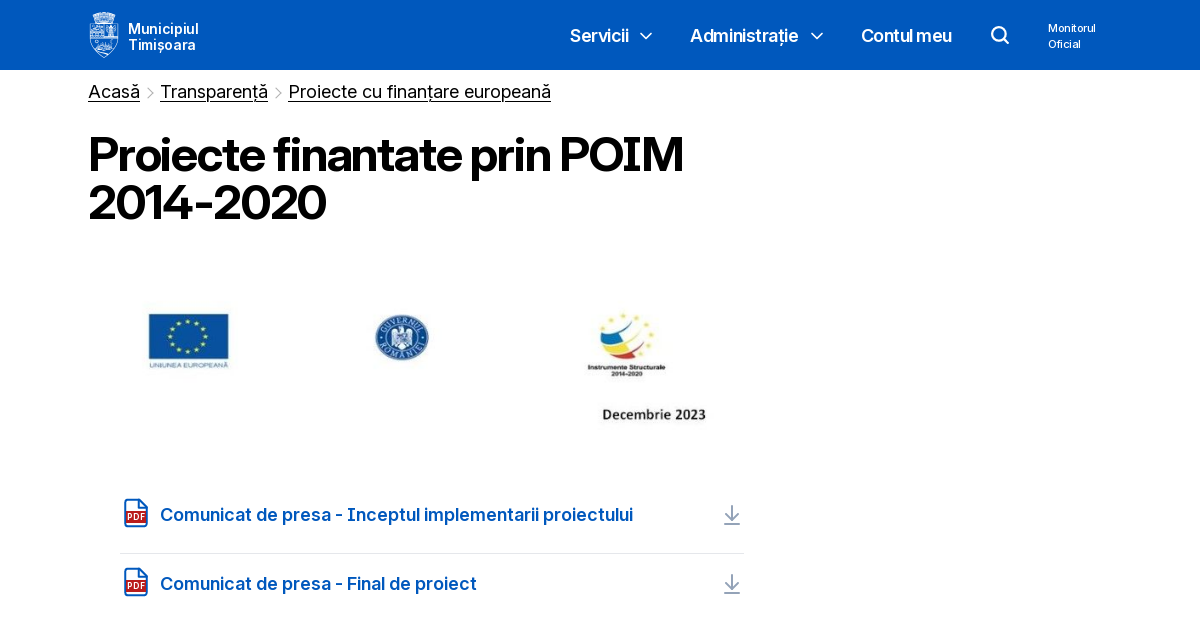This screenshot has height=630, width=1200.
Task: Open the Administrație dropdown menu
Action: [x=756, y=35]
